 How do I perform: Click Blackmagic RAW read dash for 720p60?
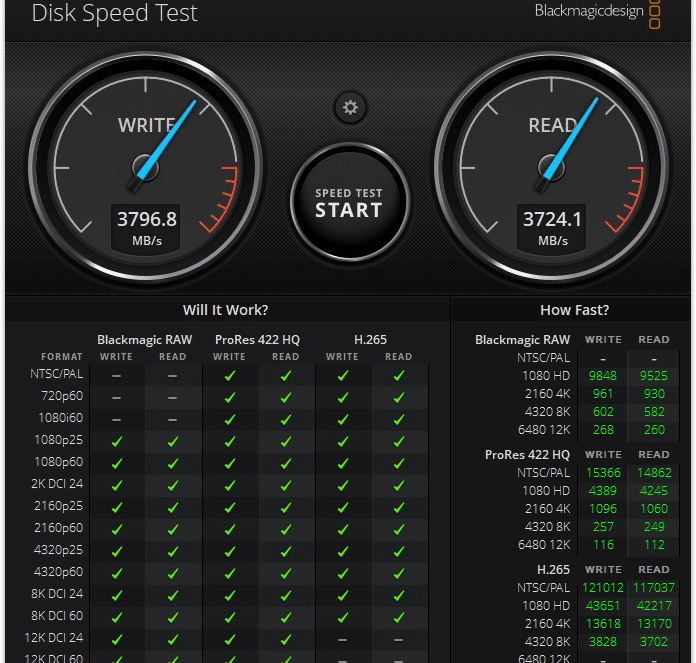(173, 398)
